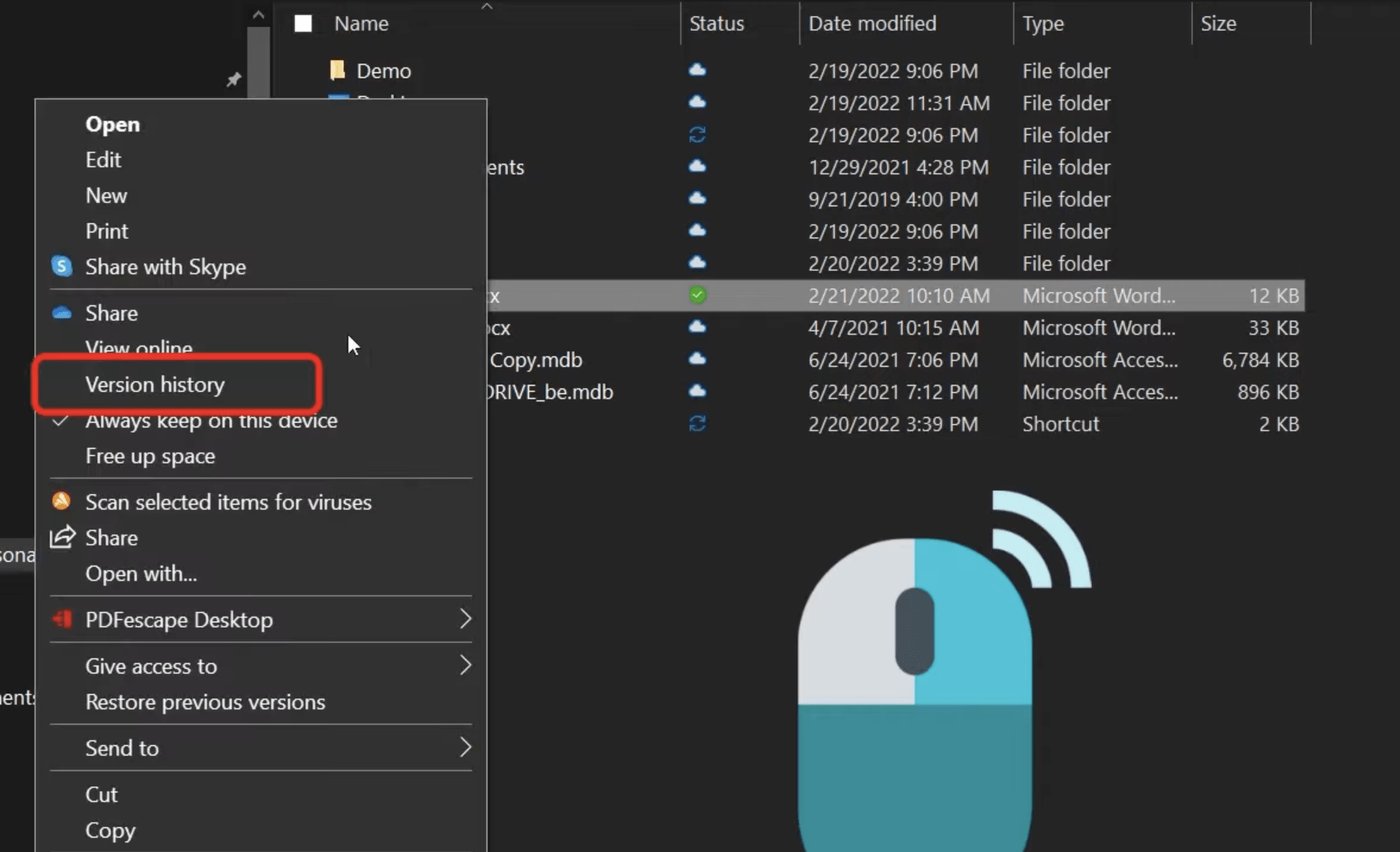The width and height of the screenshot is (1400, 852).
Task: Sort by the Name column header
Action: pos(361,24)
